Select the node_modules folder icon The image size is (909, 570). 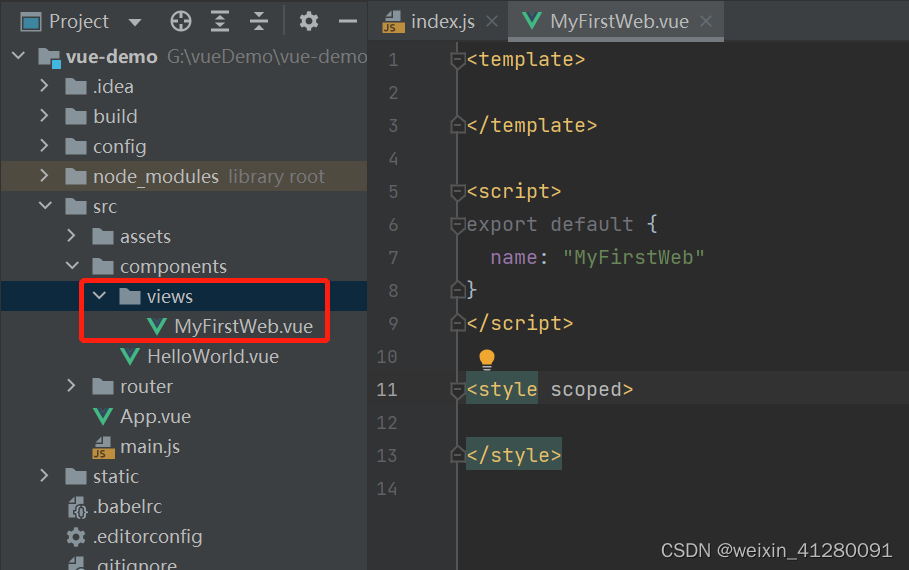[76, 176]
